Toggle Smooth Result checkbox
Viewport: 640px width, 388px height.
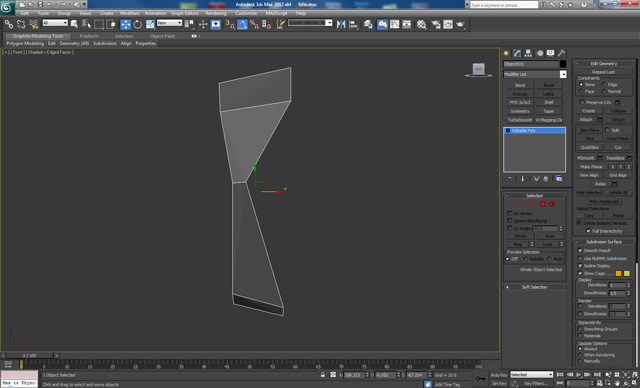pos(580,250)
